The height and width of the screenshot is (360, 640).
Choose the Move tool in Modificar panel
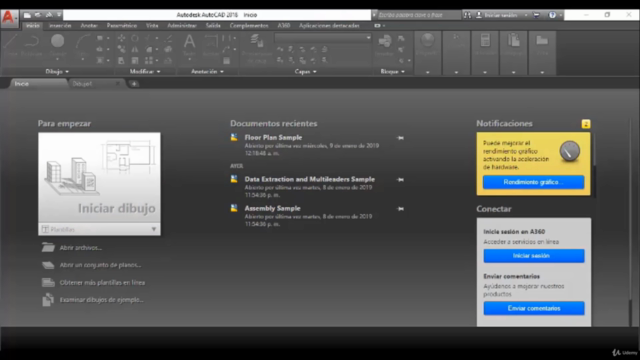tap(121, 38)
